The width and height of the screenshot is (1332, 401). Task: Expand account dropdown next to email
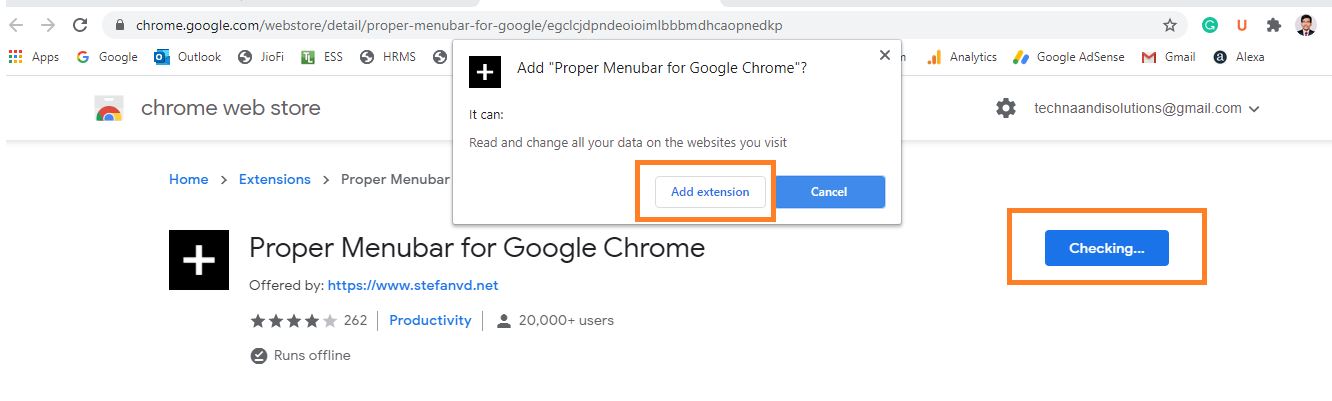[1254, 109]
